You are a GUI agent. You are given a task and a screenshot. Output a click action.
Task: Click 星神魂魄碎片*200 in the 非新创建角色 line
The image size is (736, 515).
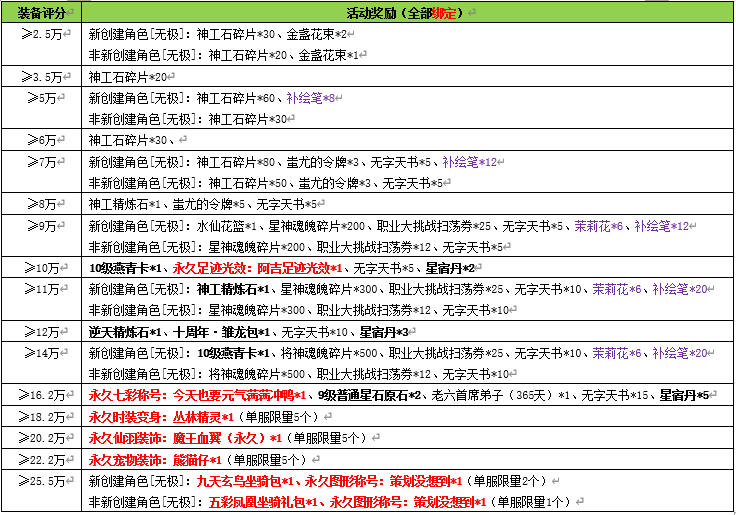point(257,247)
